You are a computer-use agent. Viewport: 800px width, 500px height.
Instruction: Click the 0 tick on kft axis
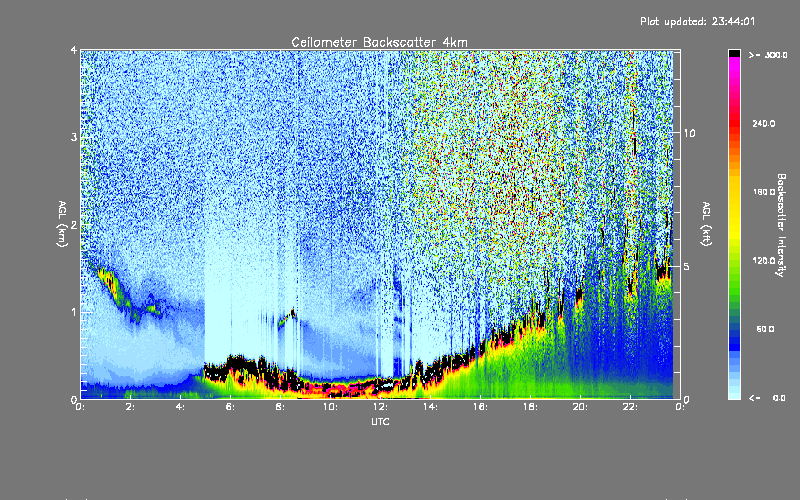coord(687,399)
